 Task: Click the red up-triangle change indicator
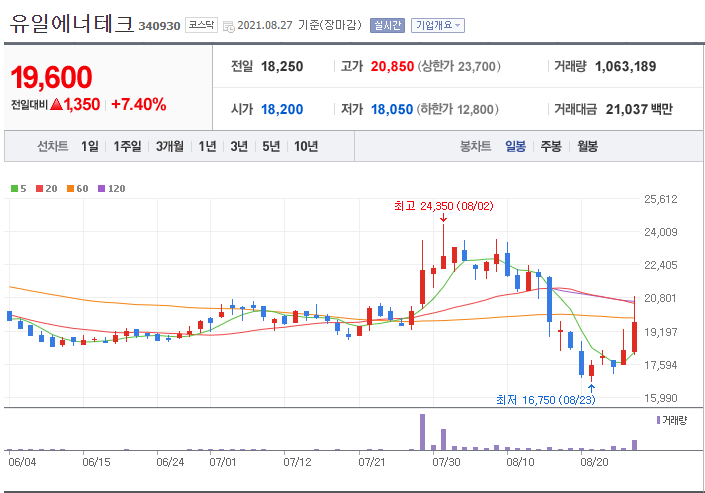(57, 105)
